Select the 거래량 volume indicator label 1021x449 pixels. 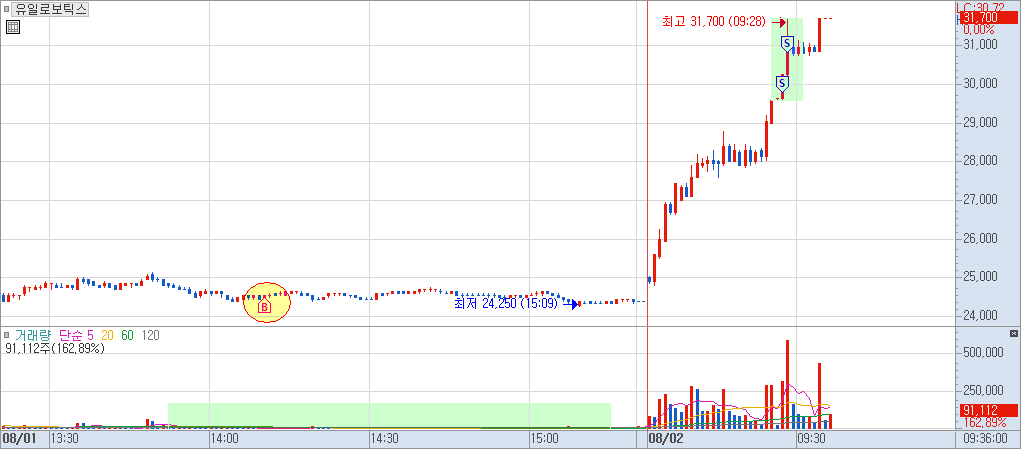coord(33,335)
